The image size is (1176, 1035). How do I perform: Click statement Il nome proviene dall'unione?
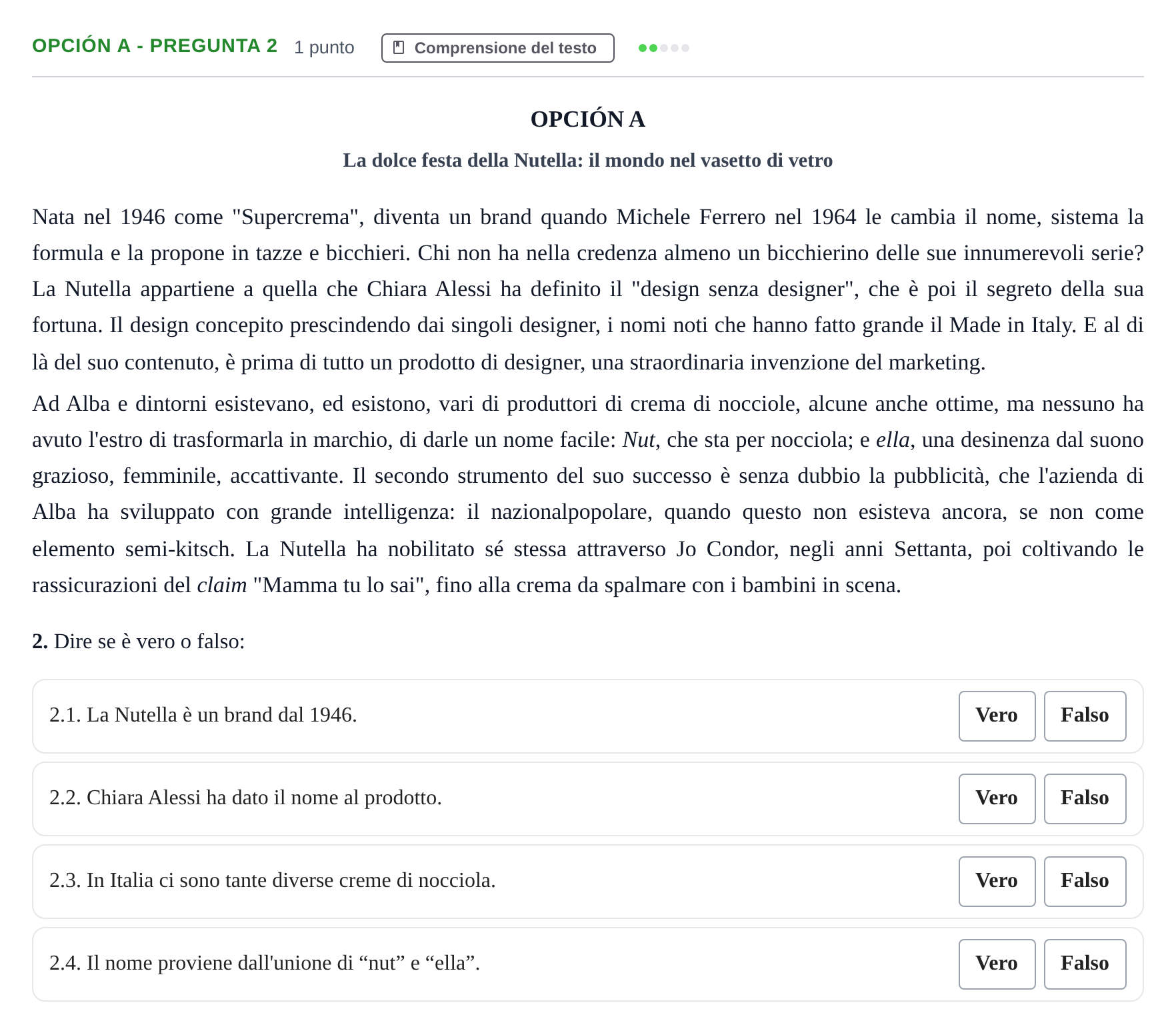(265, 963)
